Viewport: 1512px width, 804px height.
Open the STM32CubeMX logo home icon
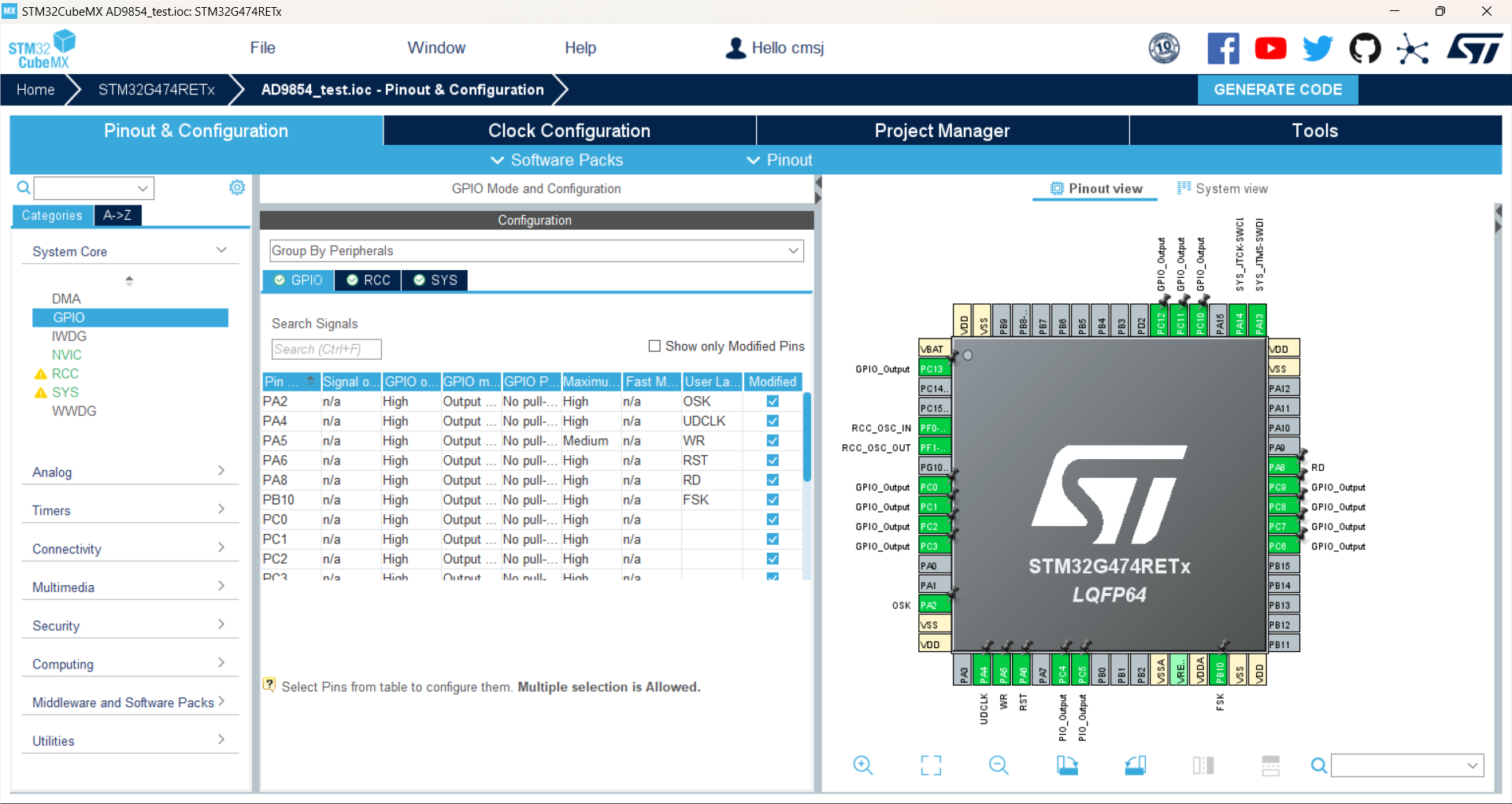[x=42, y=49]
